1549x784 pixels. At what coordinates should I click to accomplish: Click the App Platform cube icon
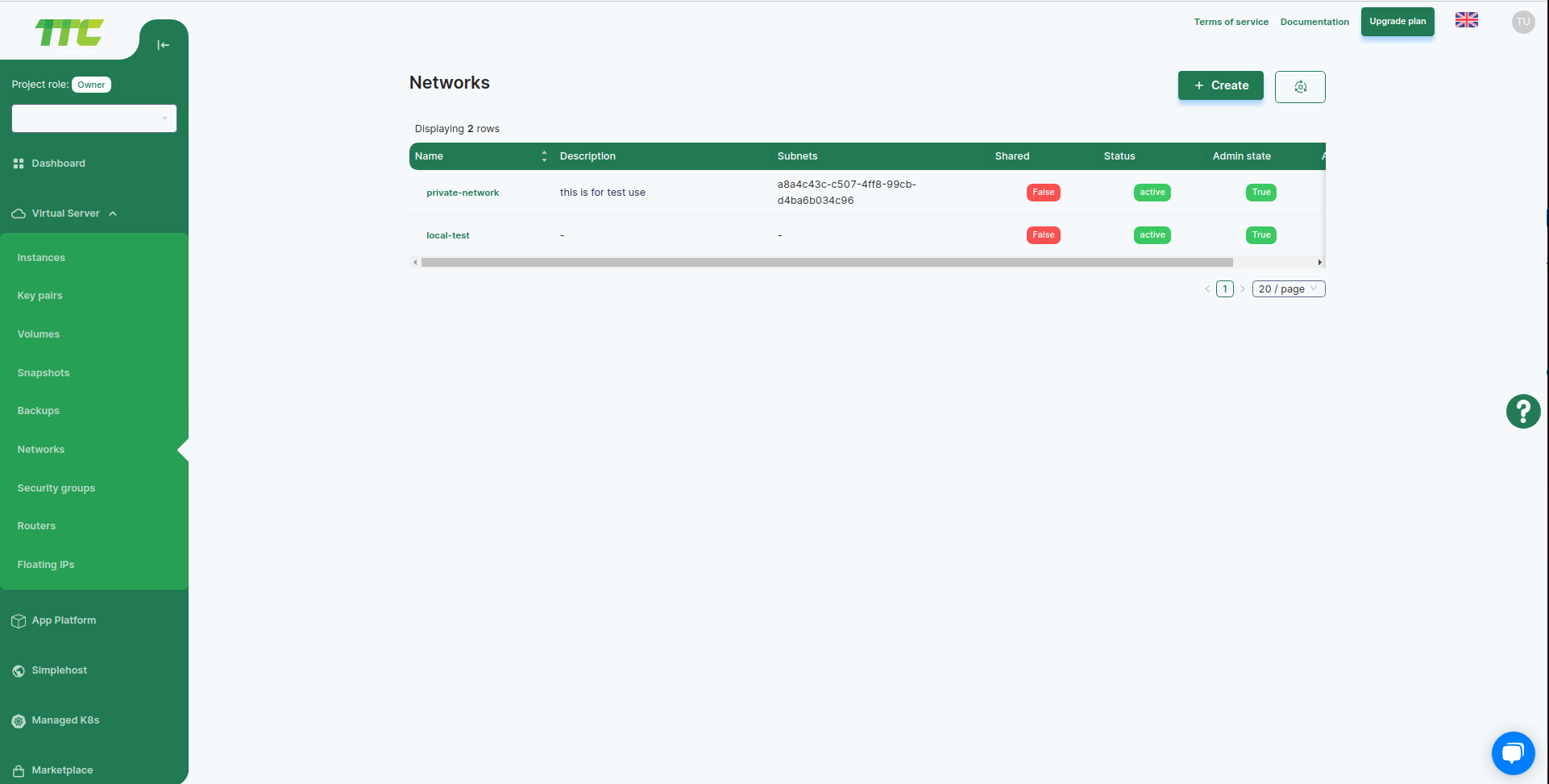coord(19,621)
